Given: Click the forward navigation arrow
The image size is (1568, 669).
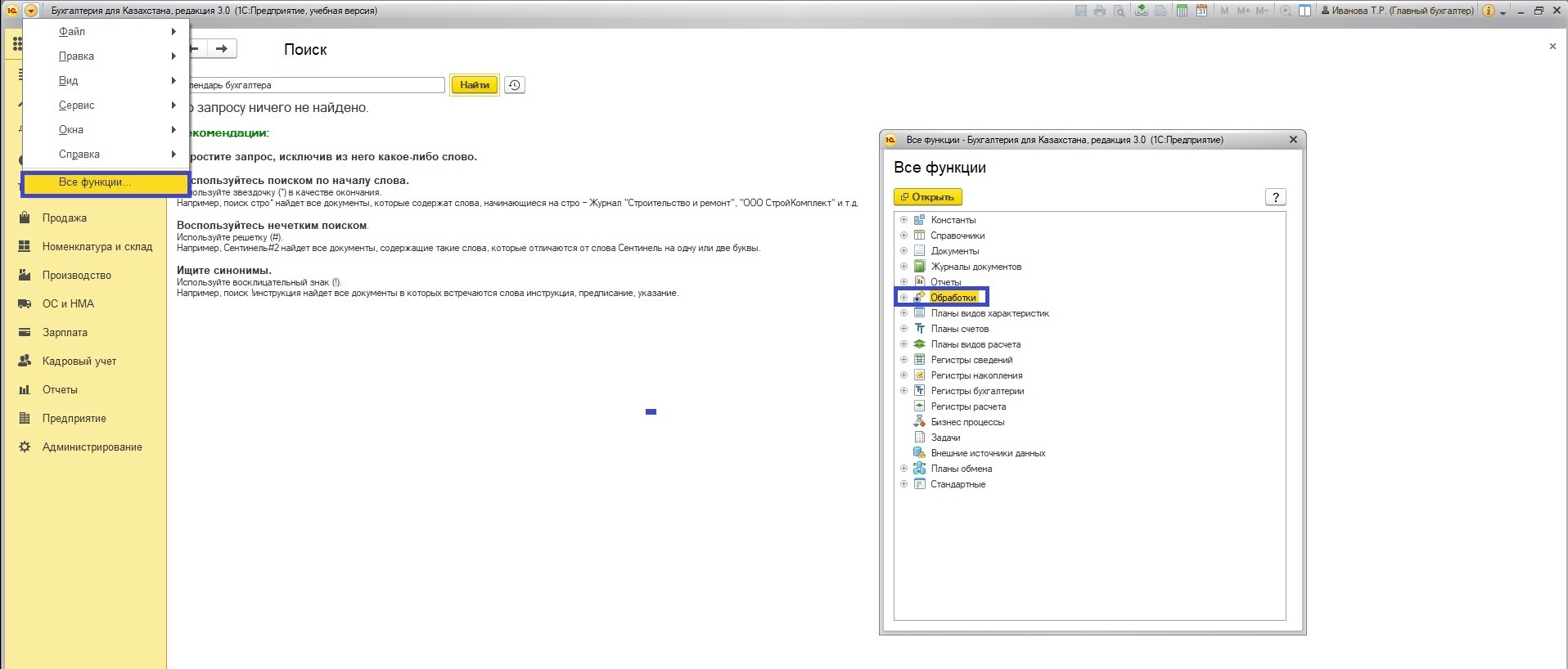Looking at the screenshot, I should pos(222,49).
